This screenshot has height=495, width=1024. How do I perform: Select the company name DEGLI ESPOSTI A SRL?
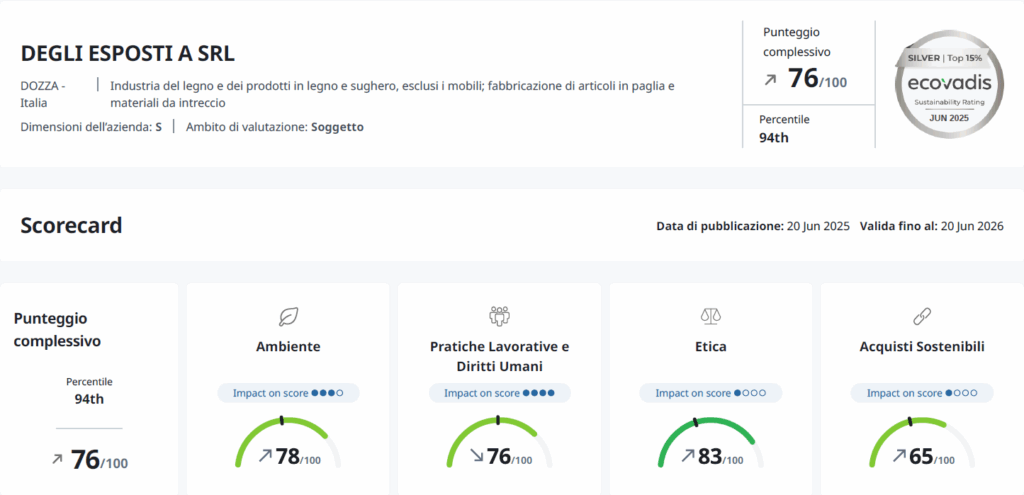pos(127,54)
